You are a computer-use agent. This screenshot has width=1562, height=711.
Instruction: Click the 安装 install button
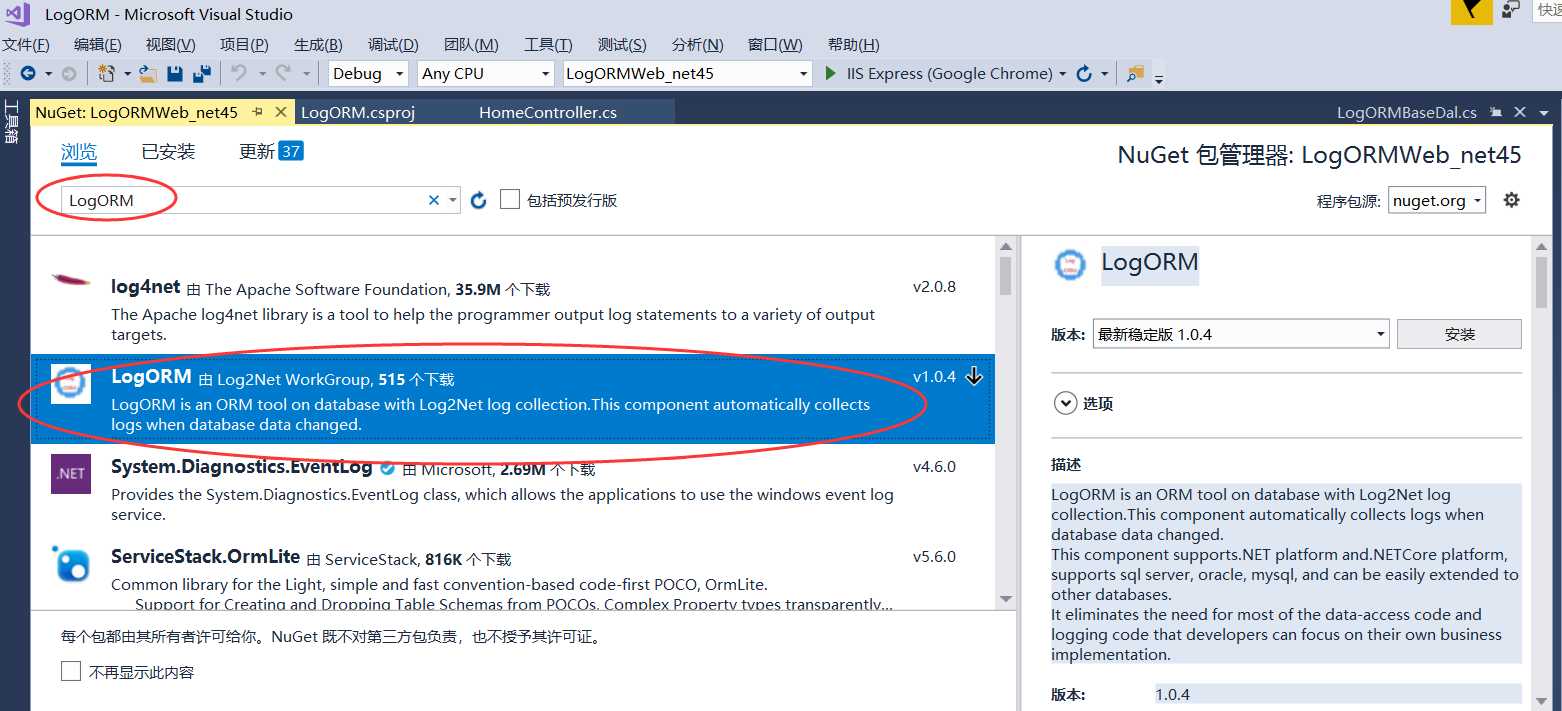[1459, 333]
